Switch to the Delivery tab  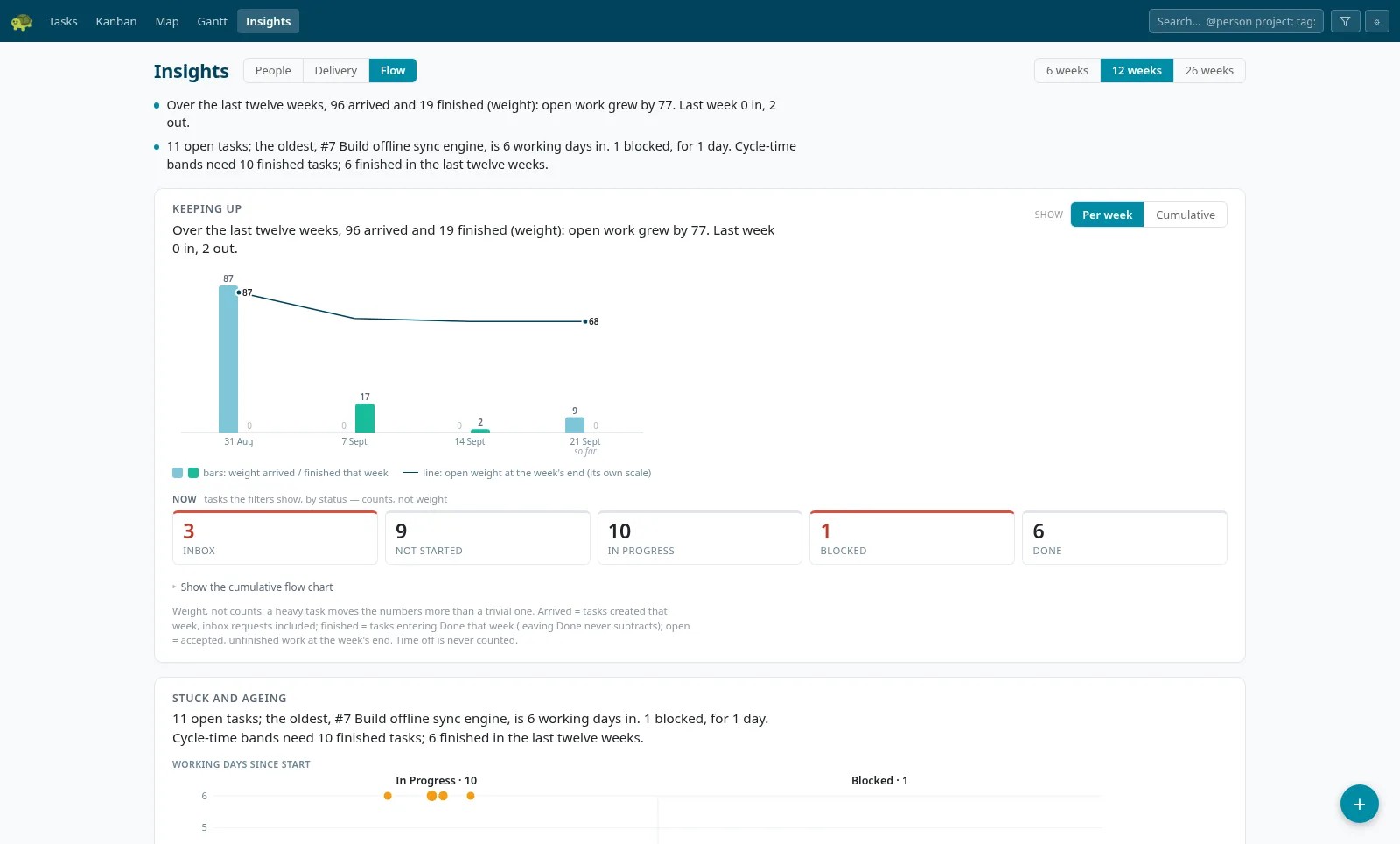pyautogui.click(x=336, y=70)
